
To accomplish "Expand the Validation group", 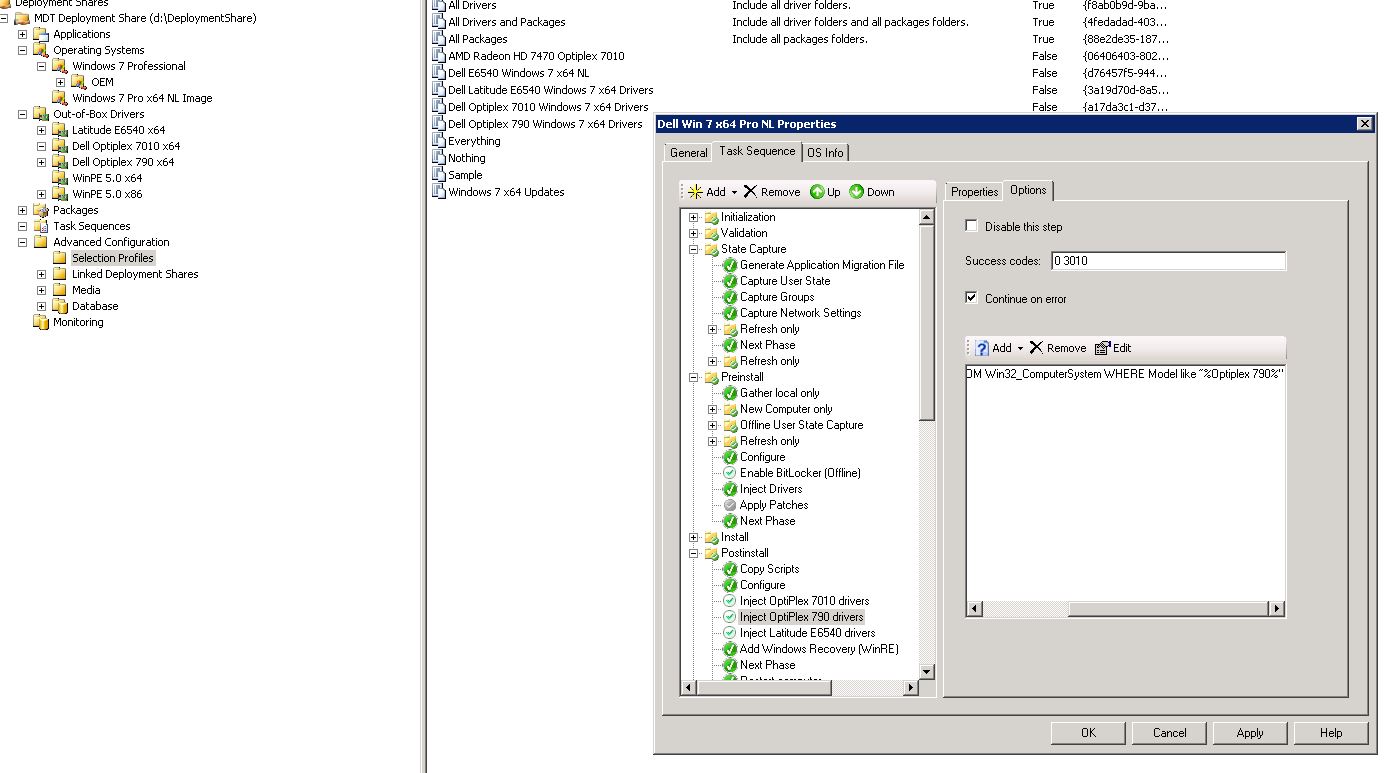I will [x=694, y=233].
